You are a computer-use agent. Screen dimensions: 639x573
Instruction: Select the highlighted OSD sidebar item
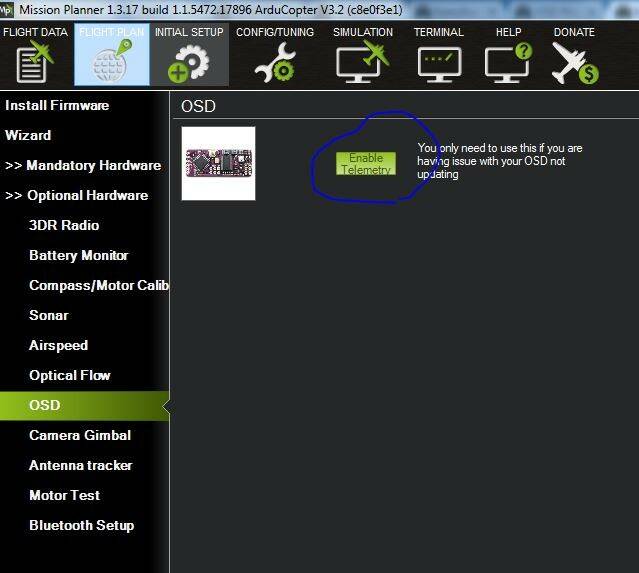click(84, 406)
